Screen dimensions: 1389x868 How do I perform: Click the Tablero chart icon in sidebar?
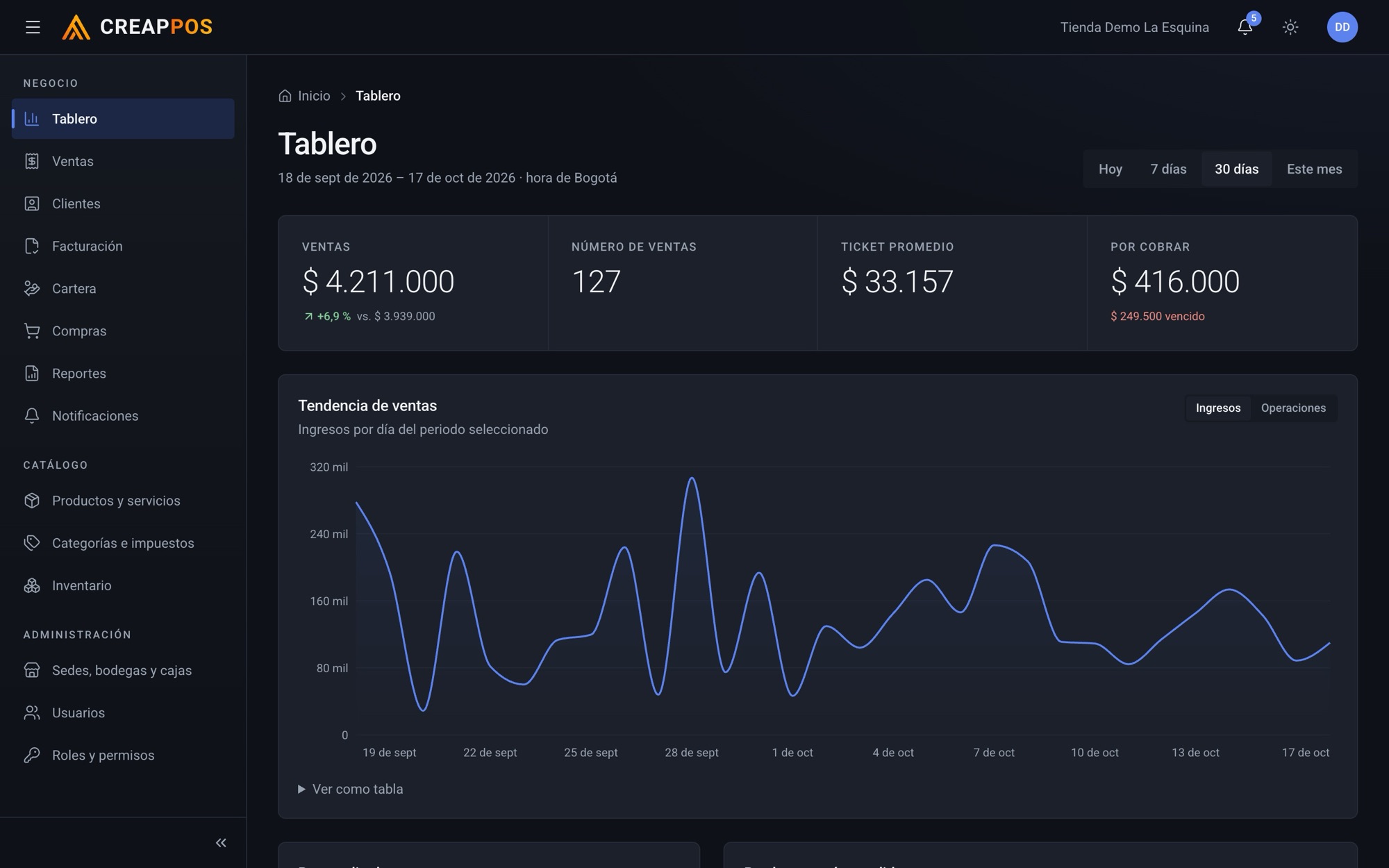[32, 119]
